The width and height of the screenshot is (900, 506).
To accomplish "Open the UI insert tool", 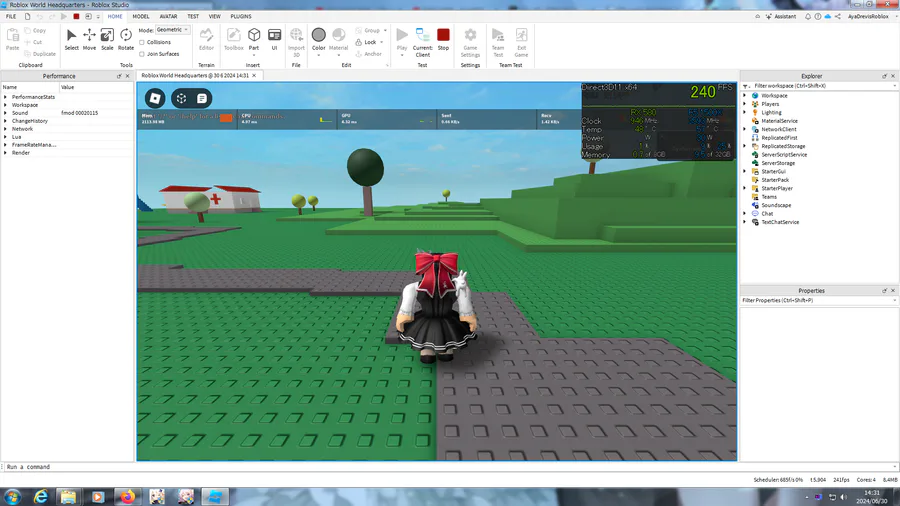I will pos(274,40).
